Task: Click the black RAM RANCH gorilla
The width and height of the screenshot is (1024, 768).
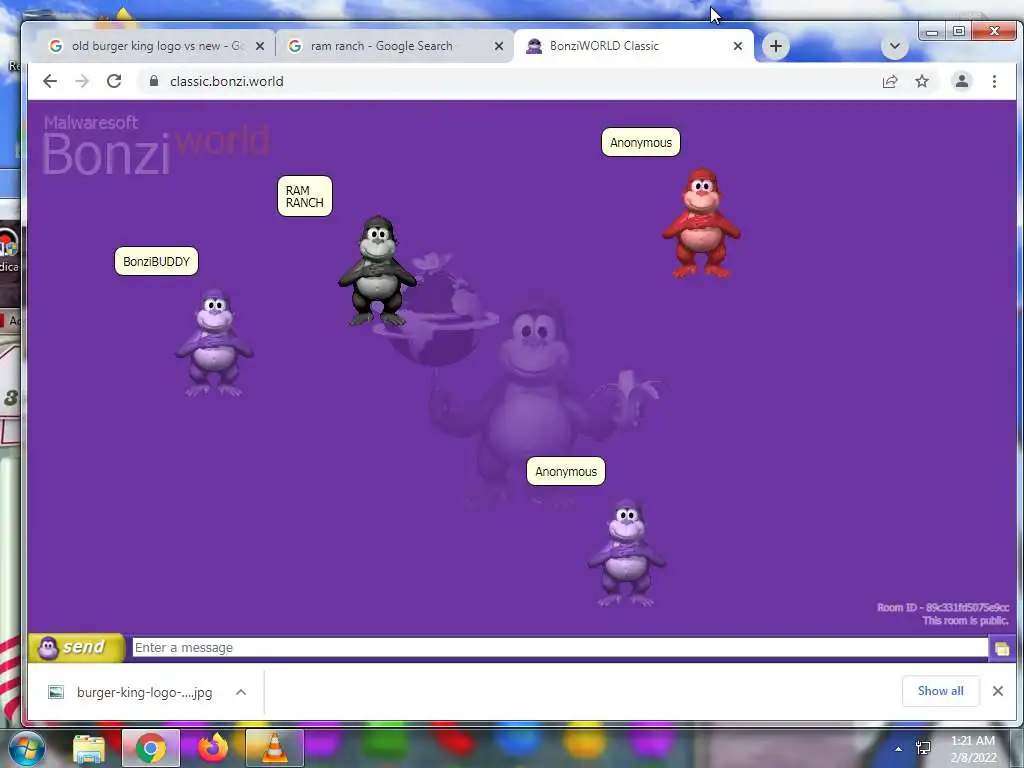Action: pos(377,271)
